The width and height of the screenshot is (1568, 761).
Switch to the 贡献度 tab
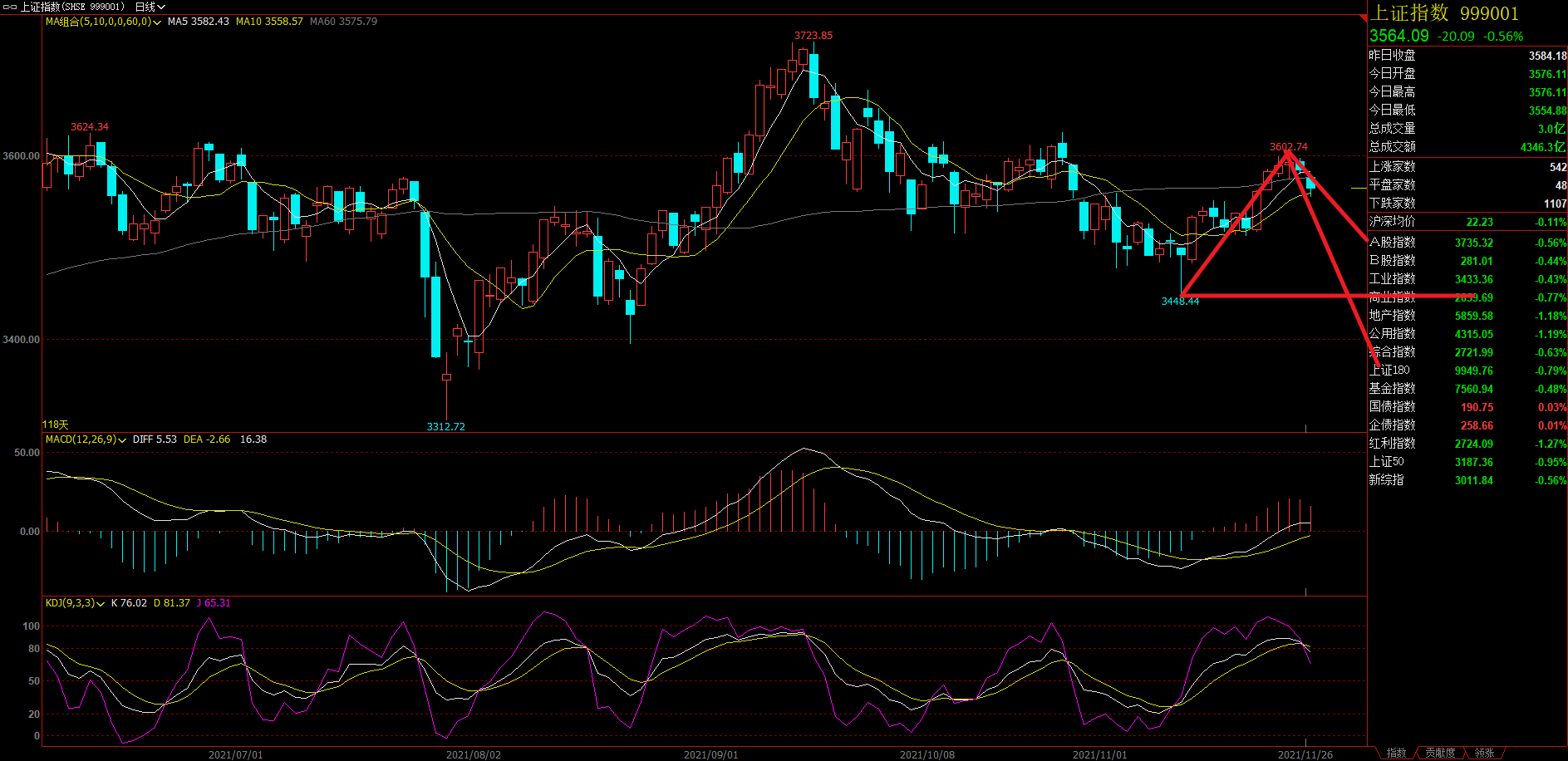(x=1440, y=753)
